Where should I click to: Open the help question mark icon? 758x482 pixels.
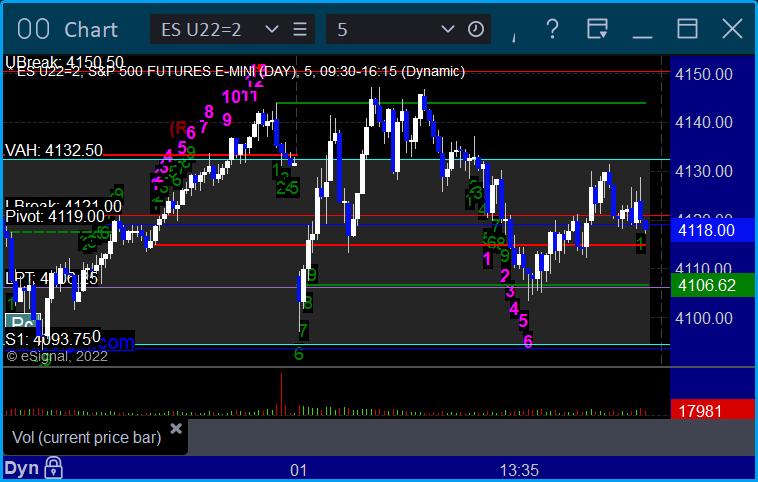point(552,29)
